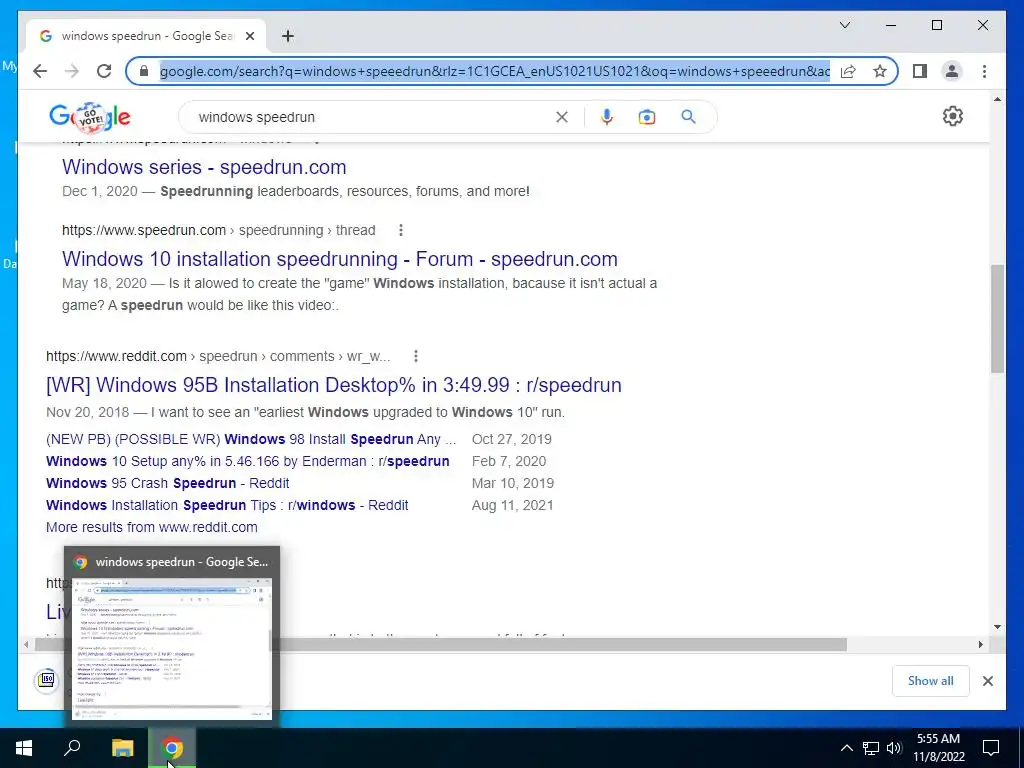Select the Chrome taskbar preview thumbnail

point(172,648)
